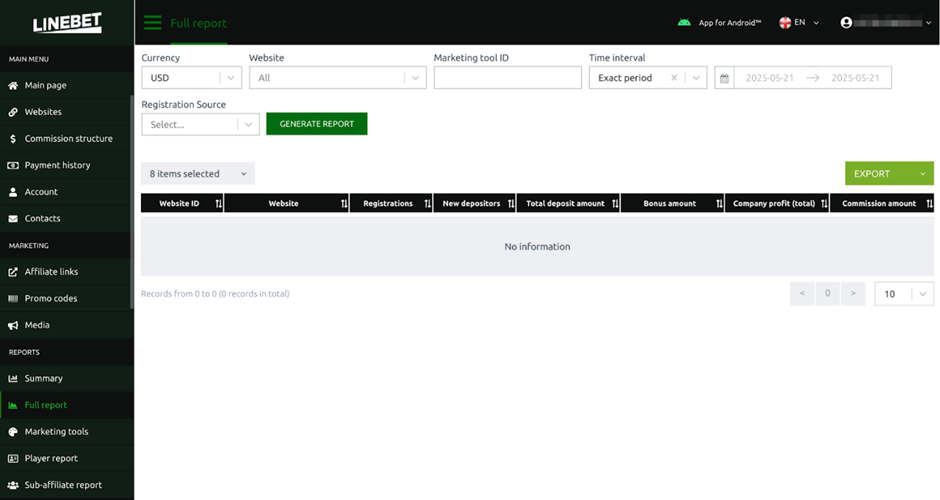This screenshot has width=940, height=500.
Task: Click the Full report header title
Action: 198,23
